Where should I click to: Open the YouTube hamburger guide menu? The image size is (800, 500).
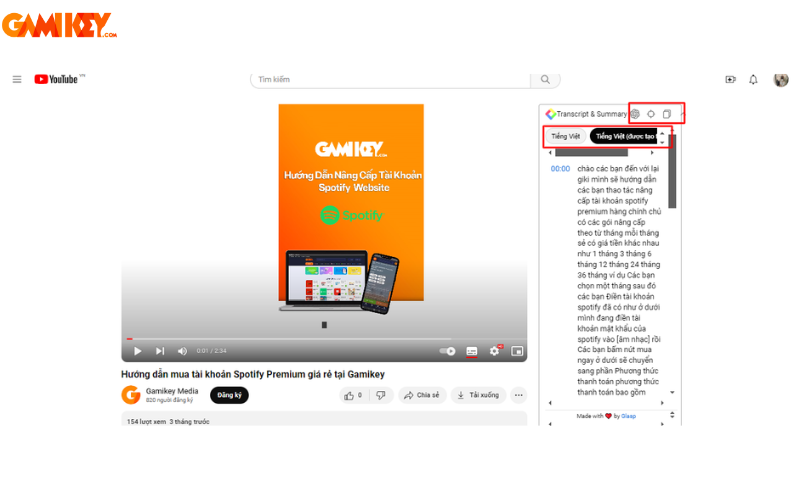pos(17,79)
